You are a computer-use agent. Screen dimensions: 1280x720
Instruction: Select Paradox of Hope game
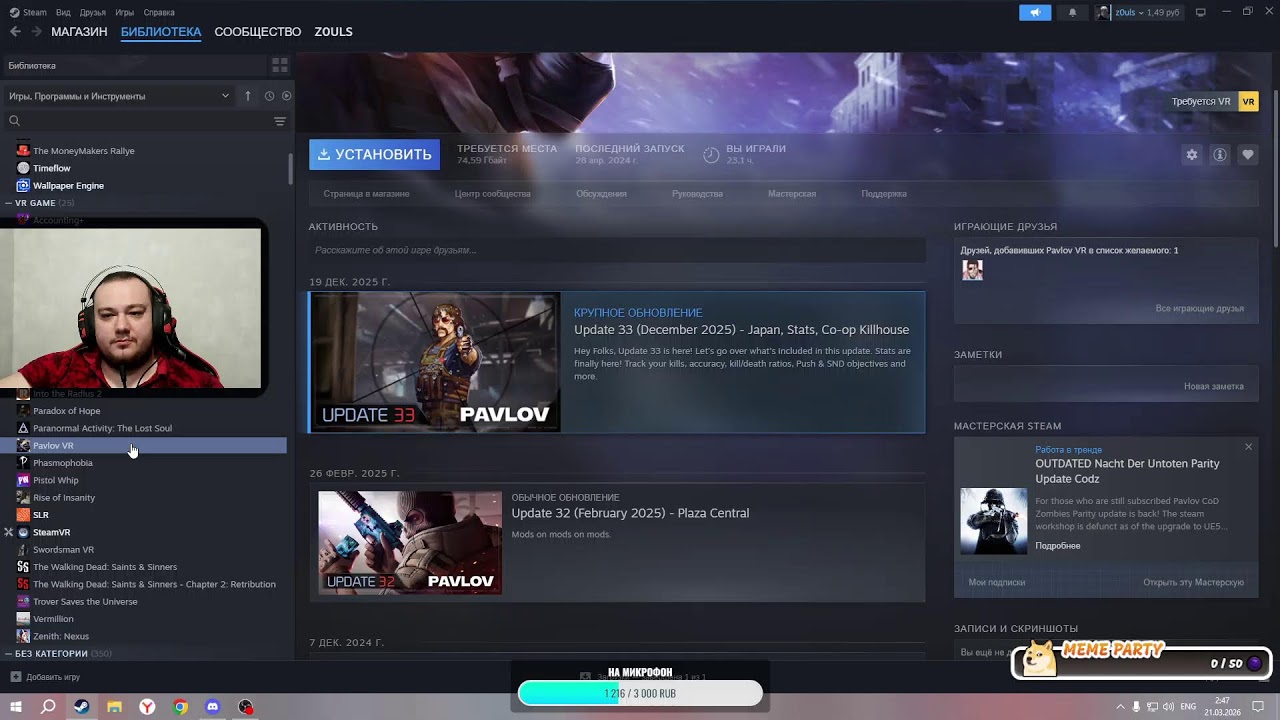[66, 411]
